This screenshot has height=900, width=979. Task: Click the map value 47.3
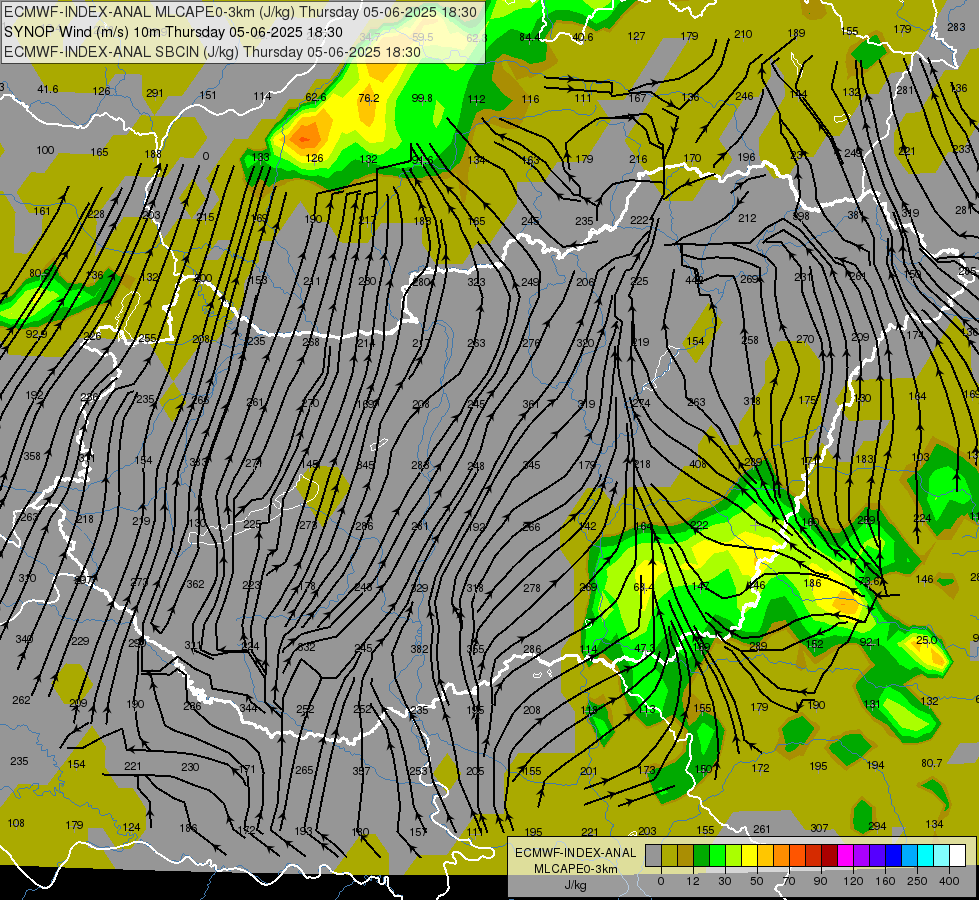645,648
